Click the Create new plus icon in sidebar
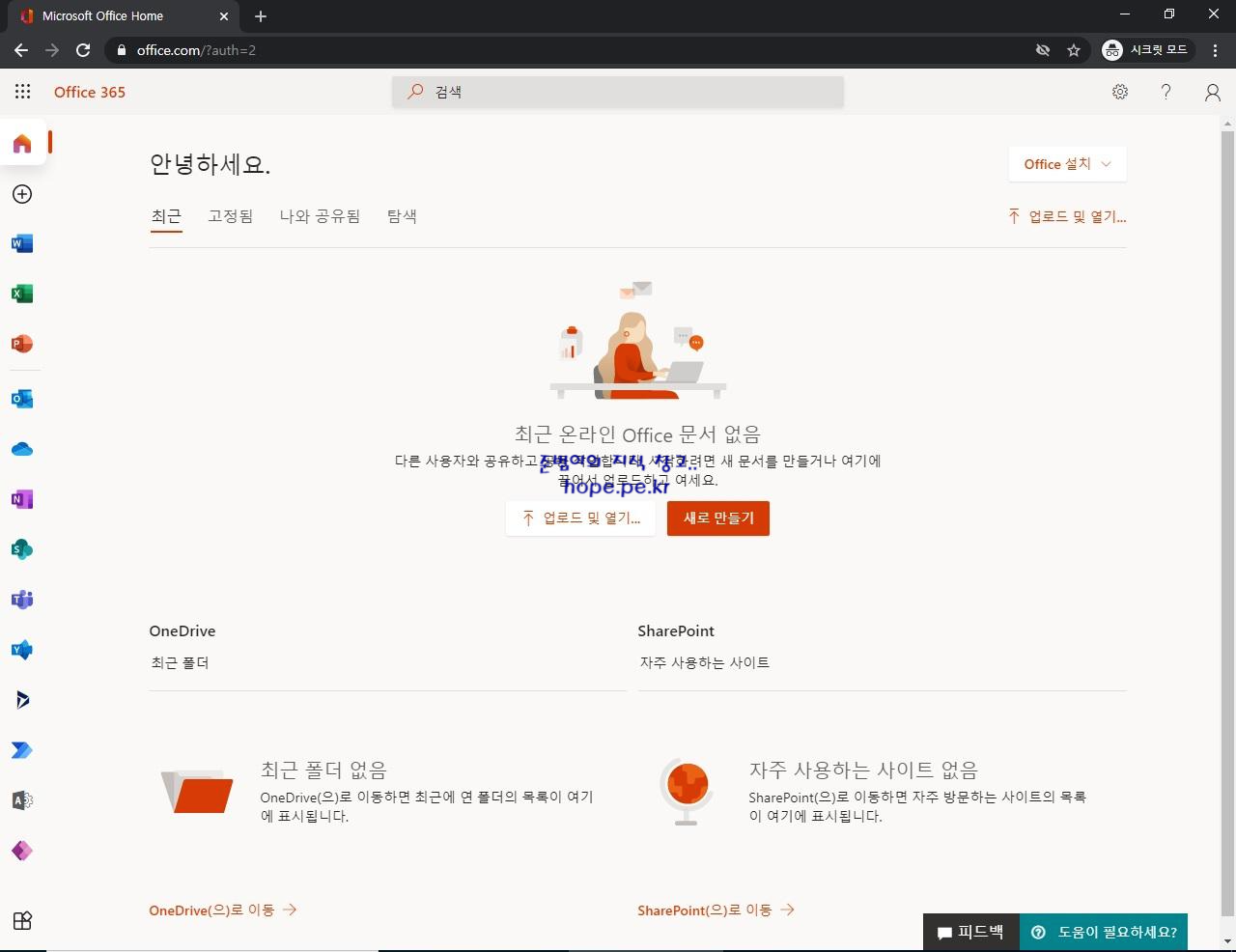 click(x=22, y=194)
